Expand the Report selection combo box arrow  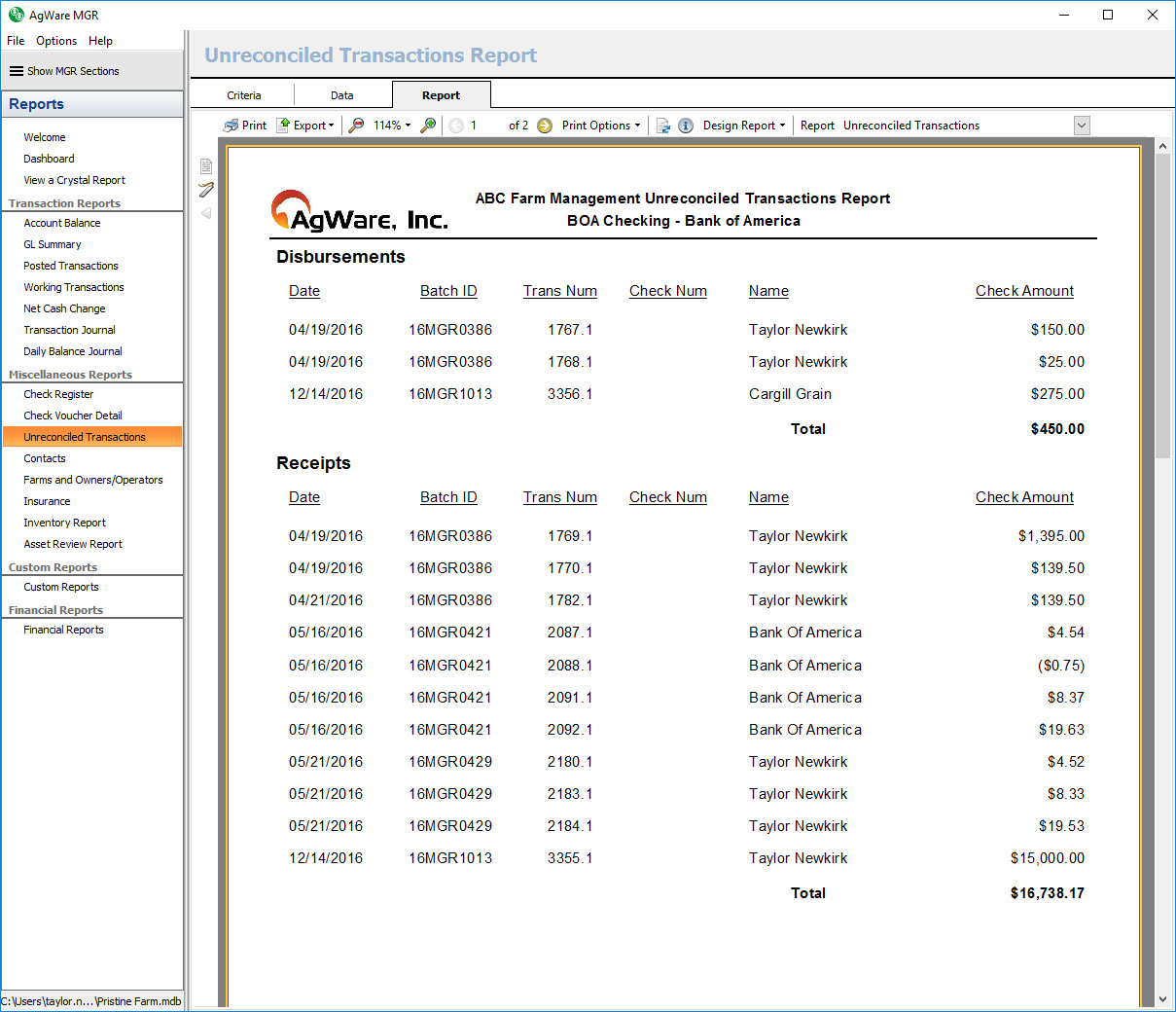(1082, 126)
